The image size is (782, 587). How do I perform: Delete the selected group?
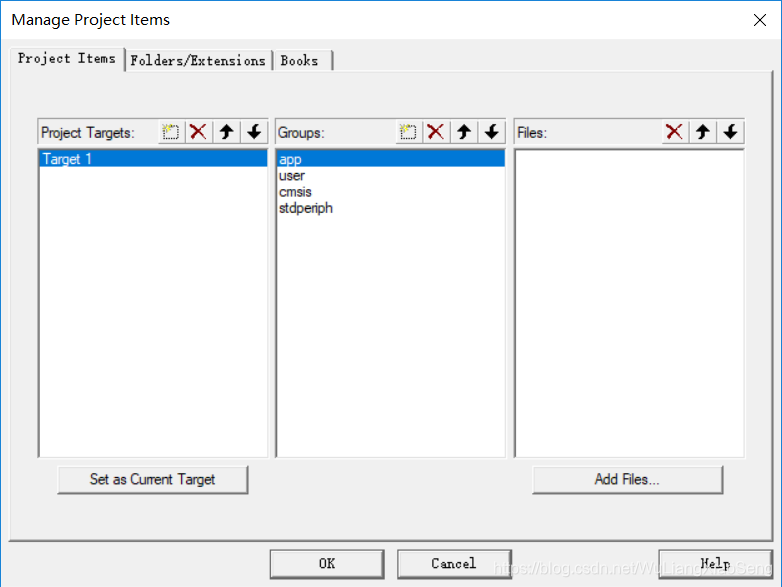click(436, 132)
